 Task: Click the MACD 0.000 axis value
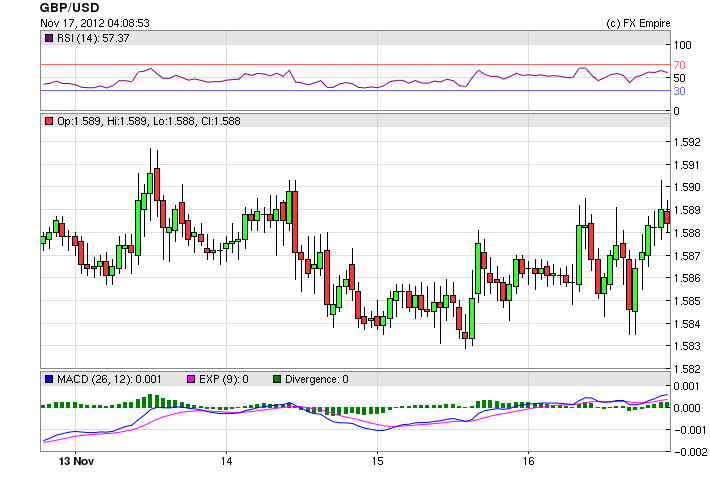click(687, 408)
